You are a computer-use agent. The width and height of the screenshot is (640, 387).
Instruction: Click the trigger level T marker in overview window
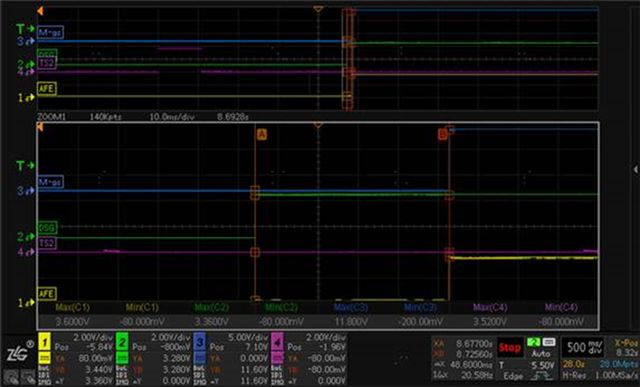point(24,29)
